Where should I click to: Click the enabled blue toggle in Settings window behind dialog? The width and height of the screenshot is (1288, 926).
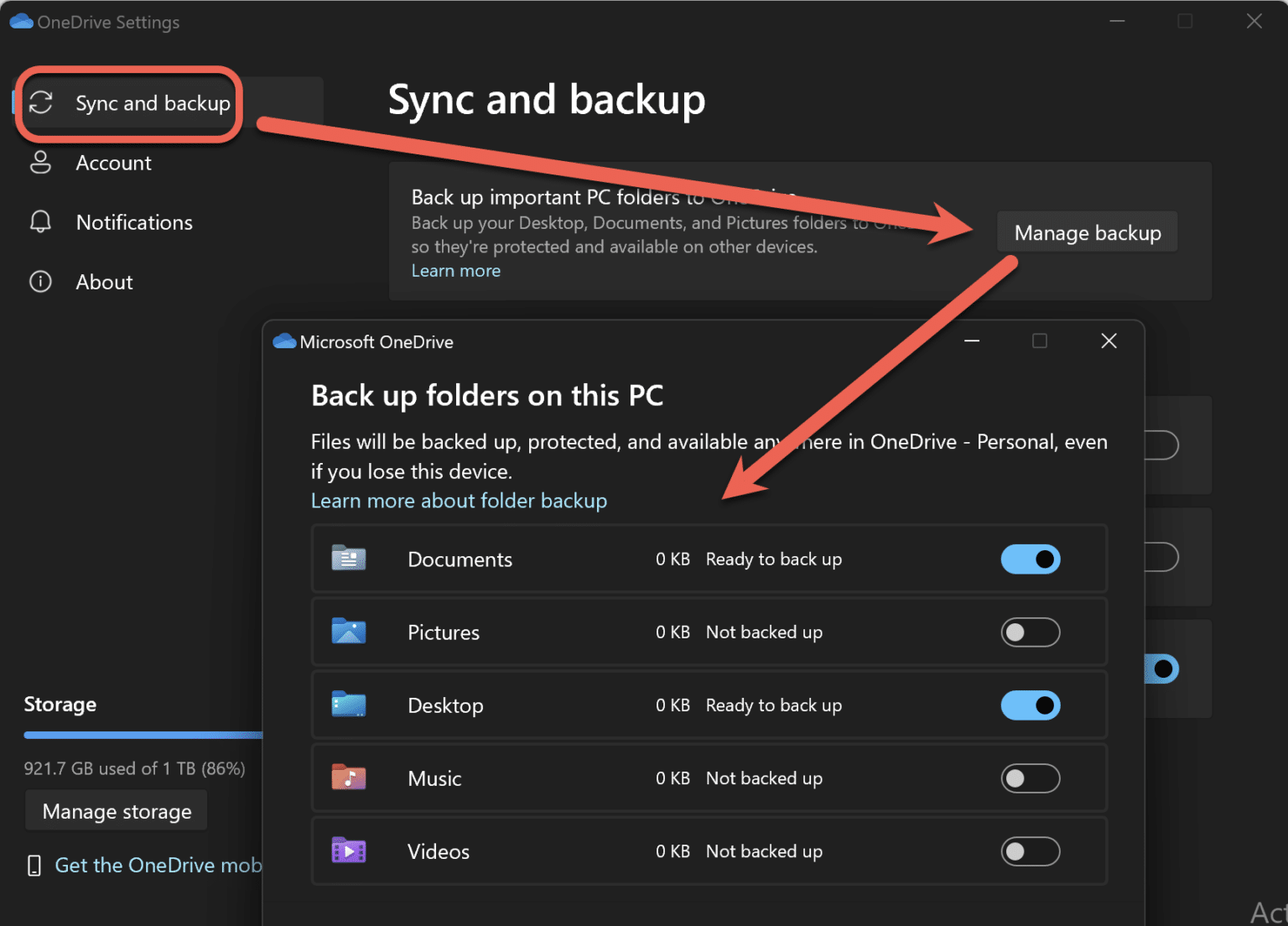coord(1162,668)
